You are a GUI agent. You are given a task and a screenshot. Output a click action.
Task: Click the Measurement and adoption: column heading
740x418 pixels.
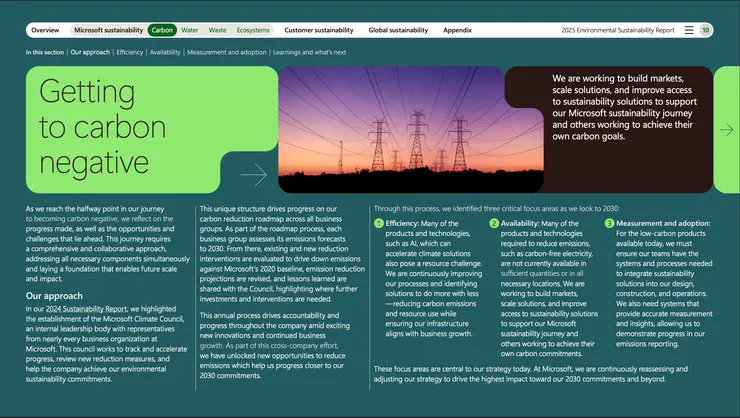663,224
